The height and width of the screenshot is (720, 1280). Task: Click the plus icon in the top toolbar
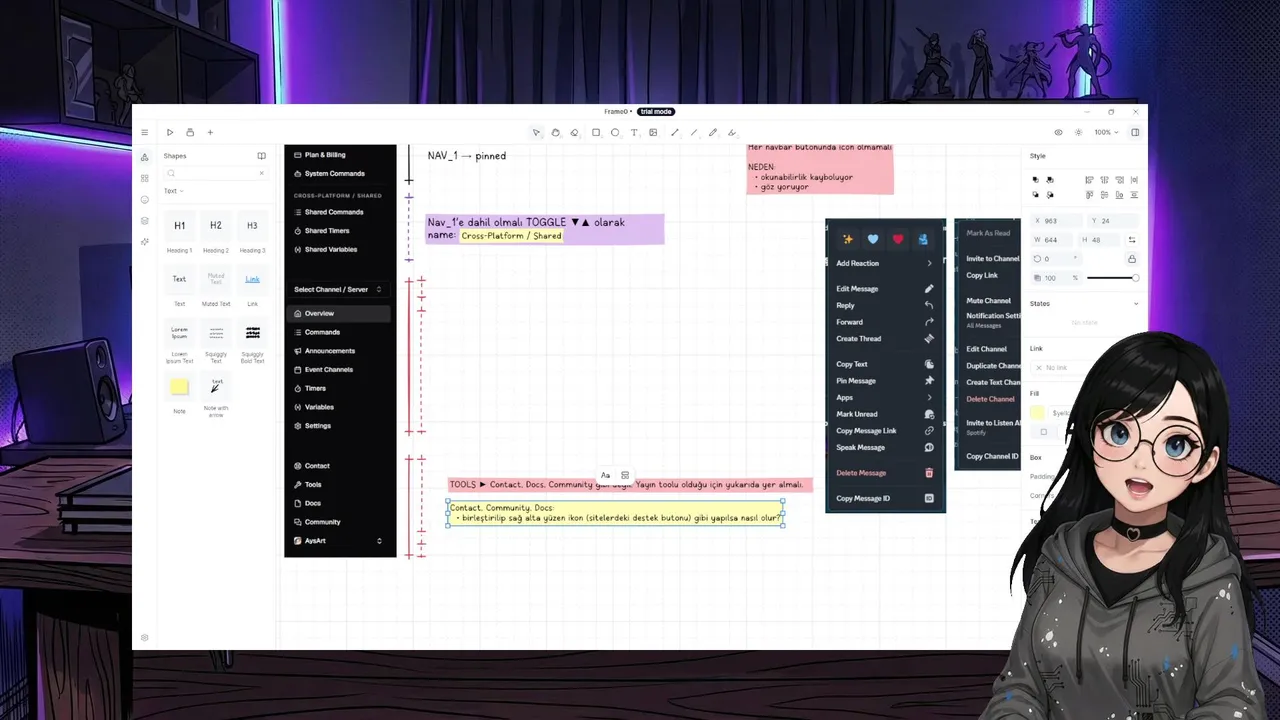point(210,132)
